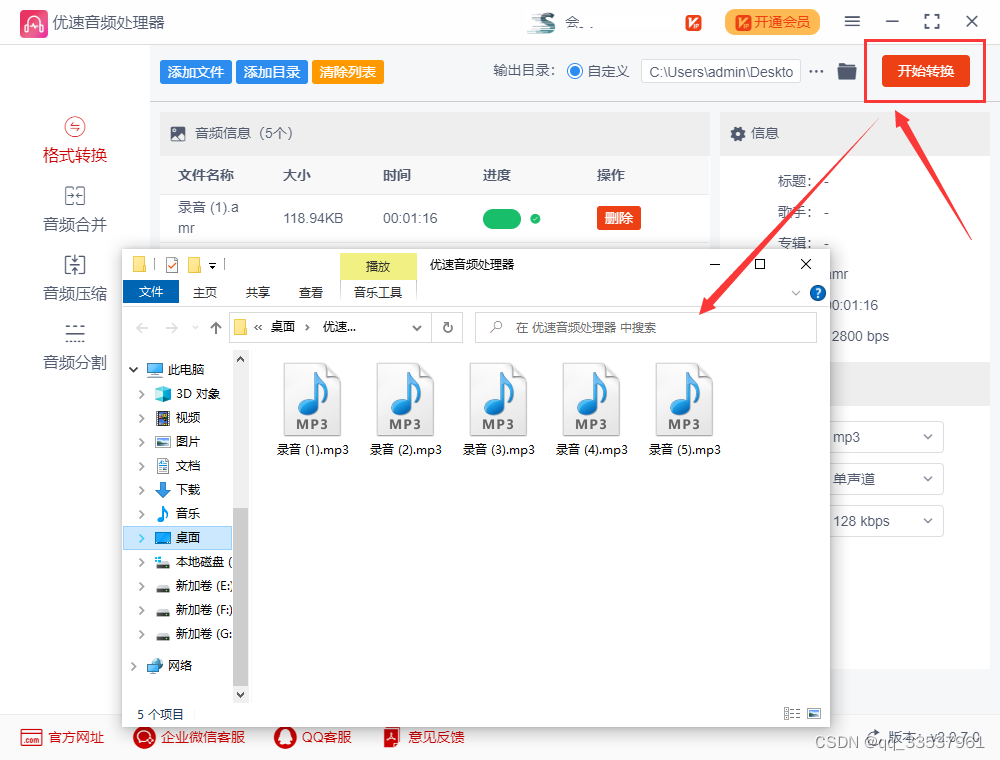
Task: Collapse 此电脑 tree node
Action: coord(133,370)
